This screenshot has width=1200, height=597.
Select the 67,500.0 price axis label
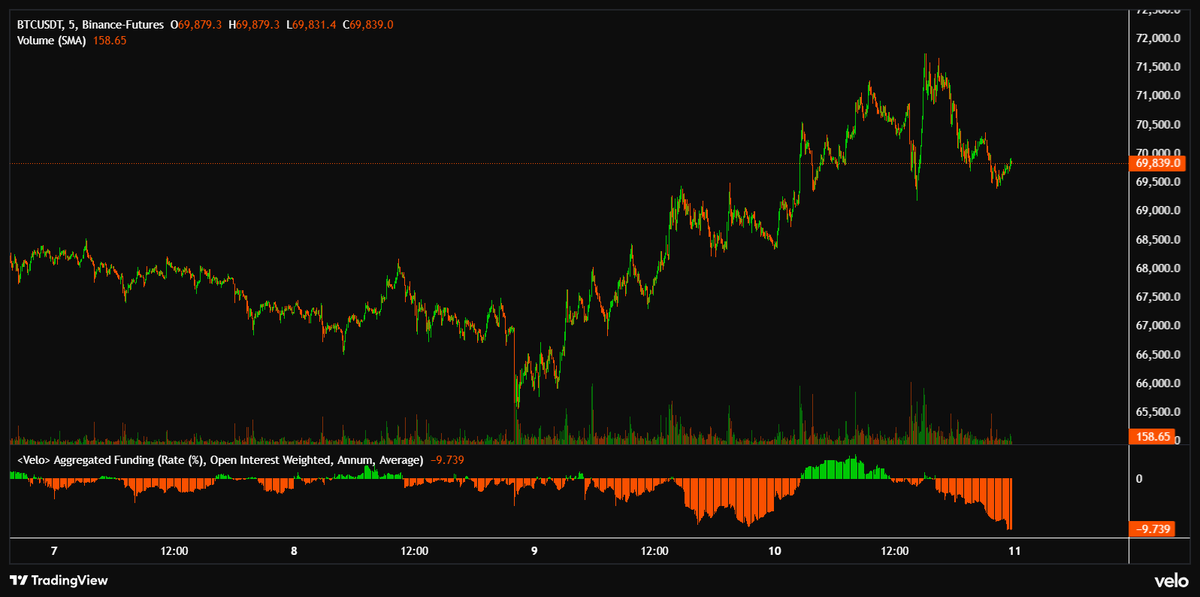click(1160, 297)
